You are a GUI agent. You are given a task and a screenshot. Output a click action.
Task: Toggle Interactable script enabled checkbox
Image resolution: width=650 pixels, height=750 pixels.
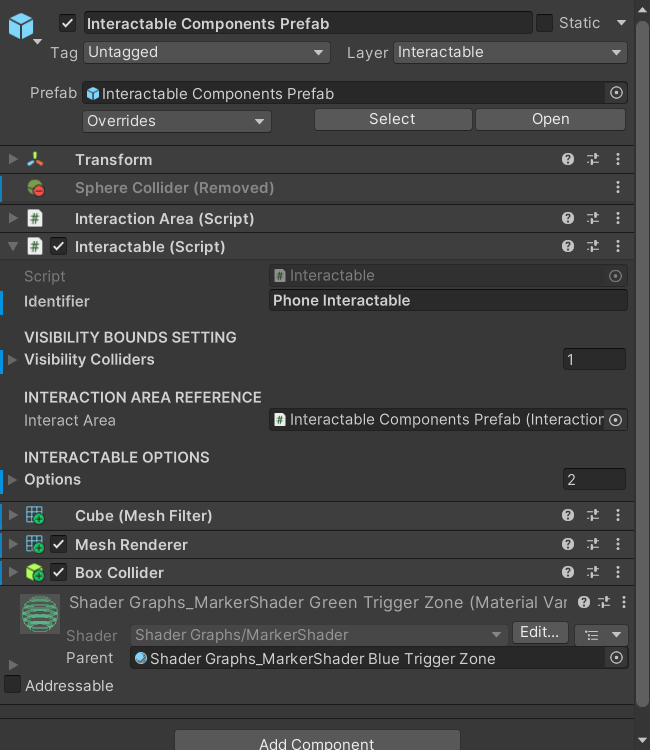click(59, 247)
